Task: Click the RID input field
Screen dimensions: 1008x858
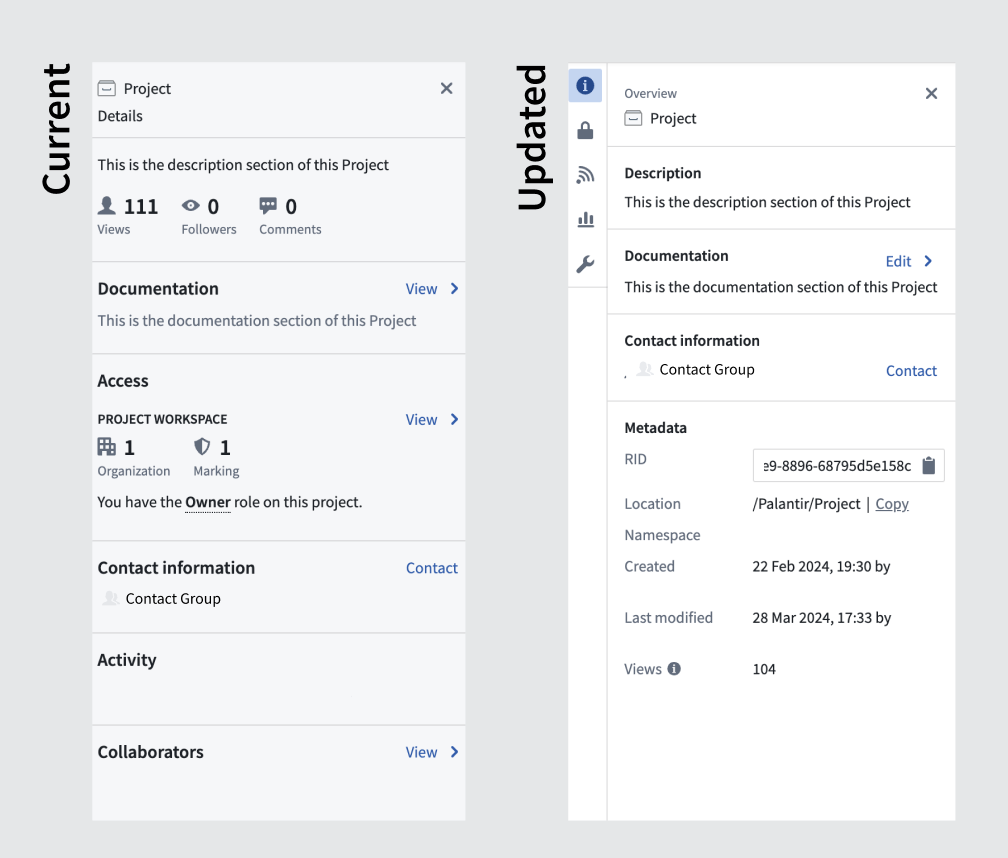Action: pos(848,465)
